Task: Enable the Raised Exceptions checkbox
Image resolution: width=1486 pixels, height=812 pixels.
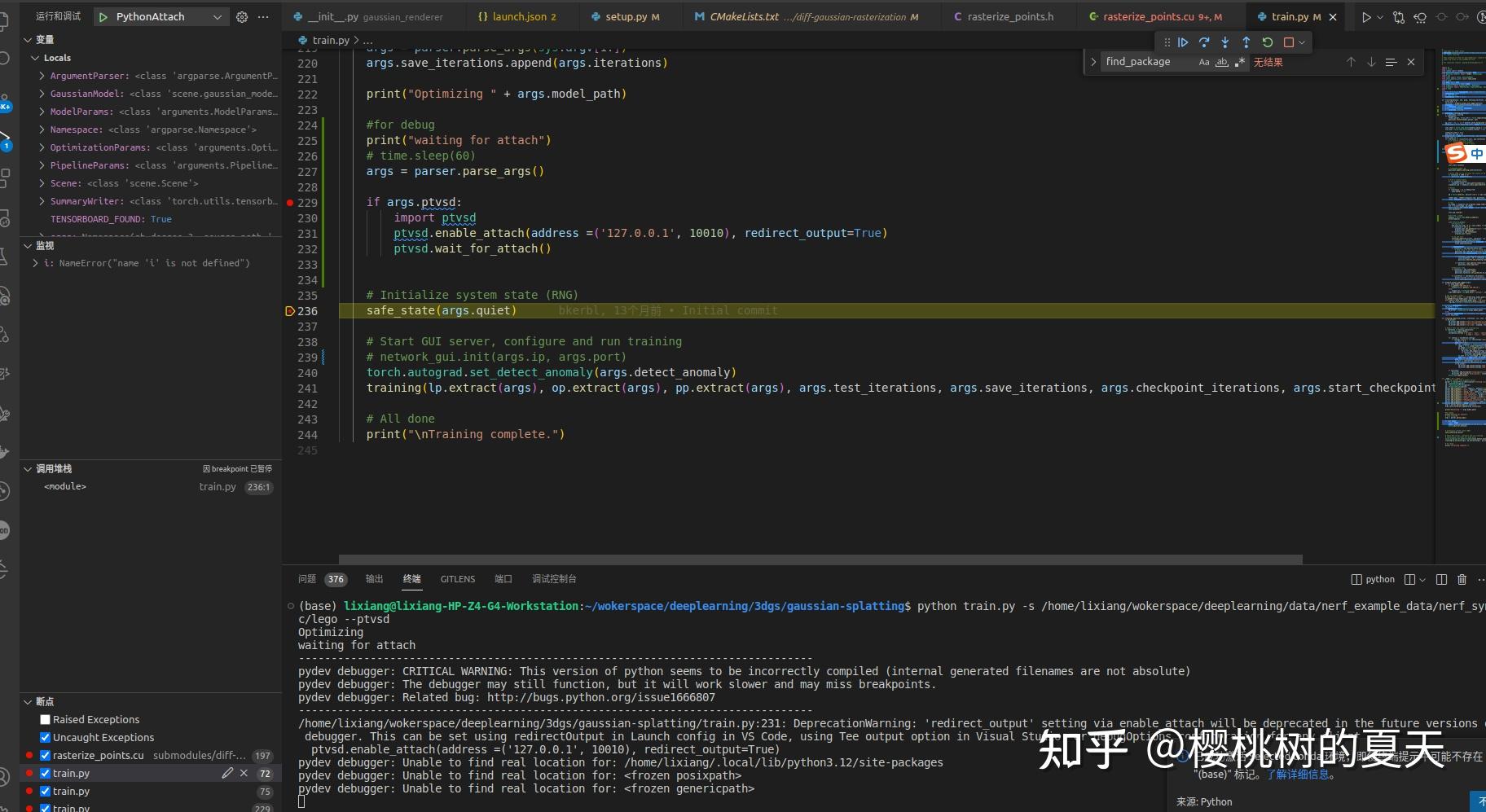Action: (x=46, y=719)
